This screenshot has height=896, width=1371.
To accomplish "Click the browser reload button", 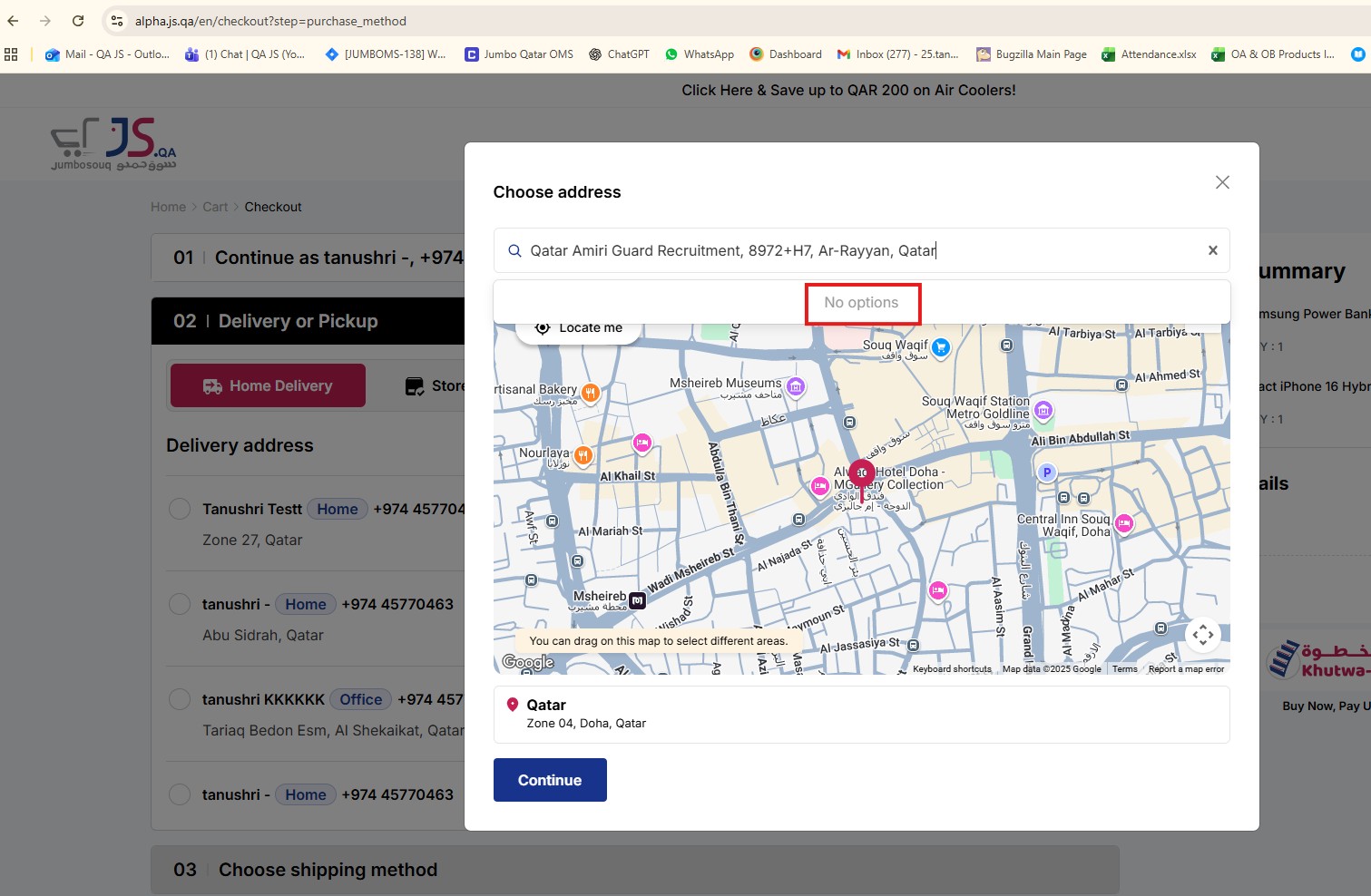I will [78, 21].
